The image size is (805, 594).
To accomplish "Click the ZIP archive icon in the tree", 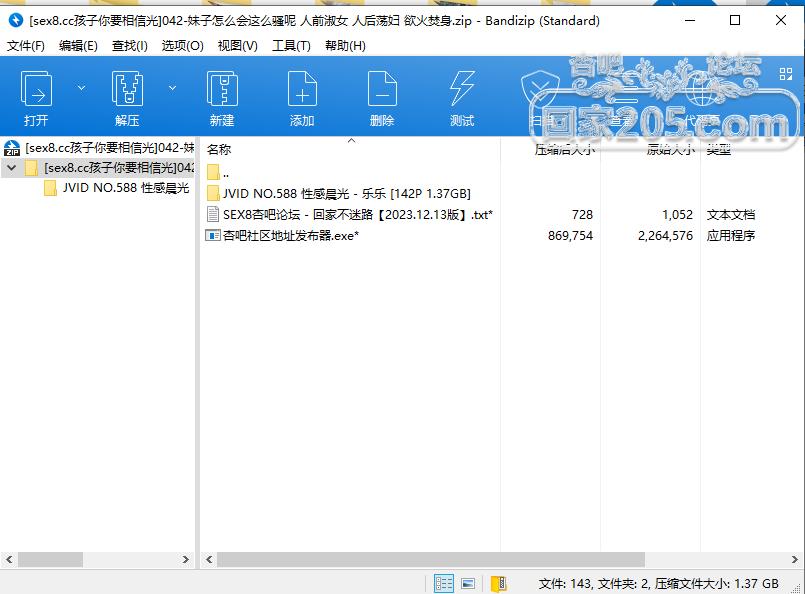I will coord(12,148).
